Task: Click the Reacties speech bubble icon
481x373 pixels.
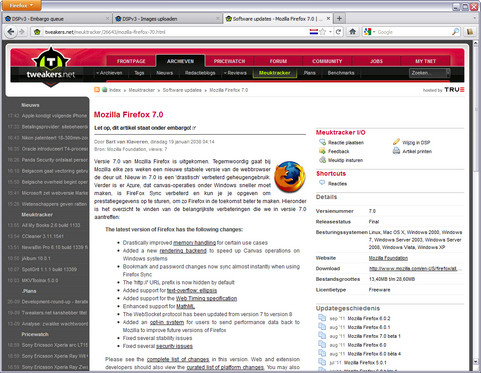Action: tap(322, 183)
